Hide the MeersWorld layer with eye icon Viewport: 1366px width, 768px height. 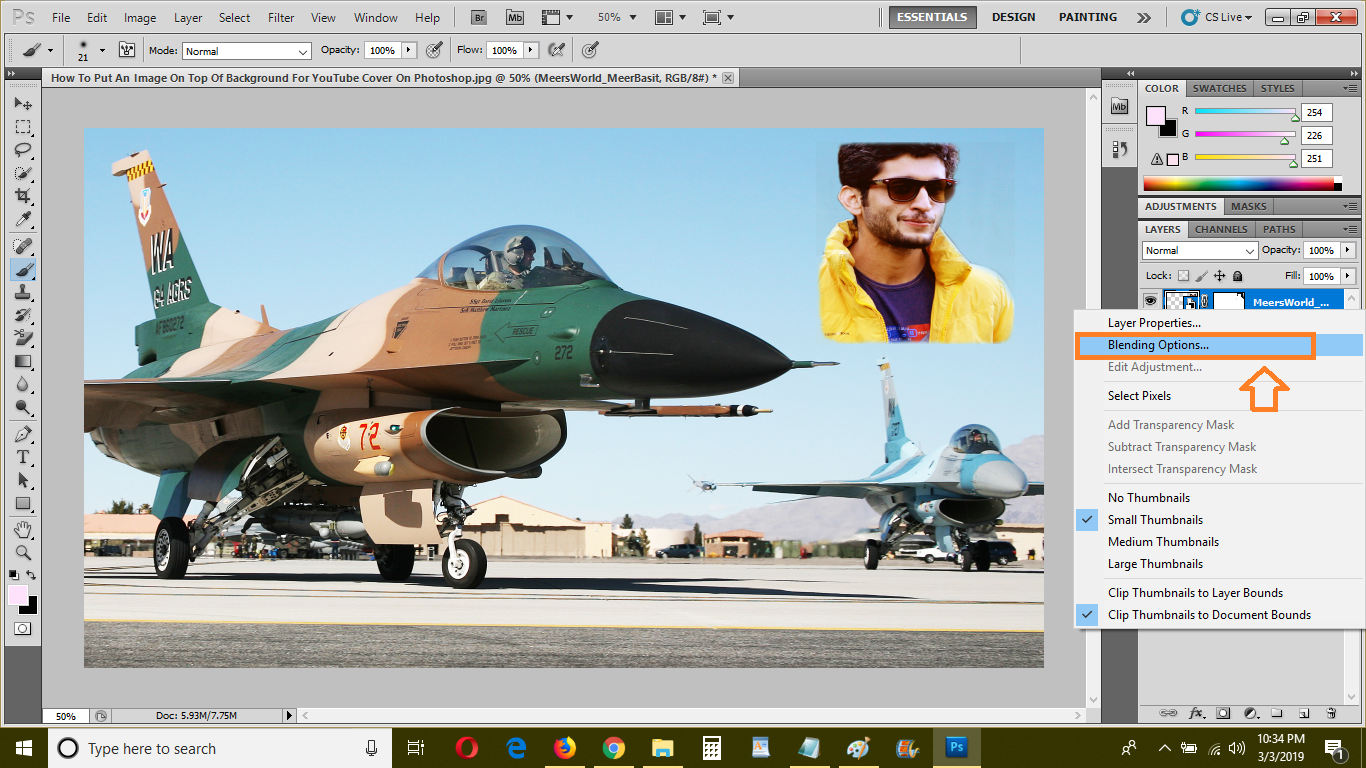(1150, 300)
